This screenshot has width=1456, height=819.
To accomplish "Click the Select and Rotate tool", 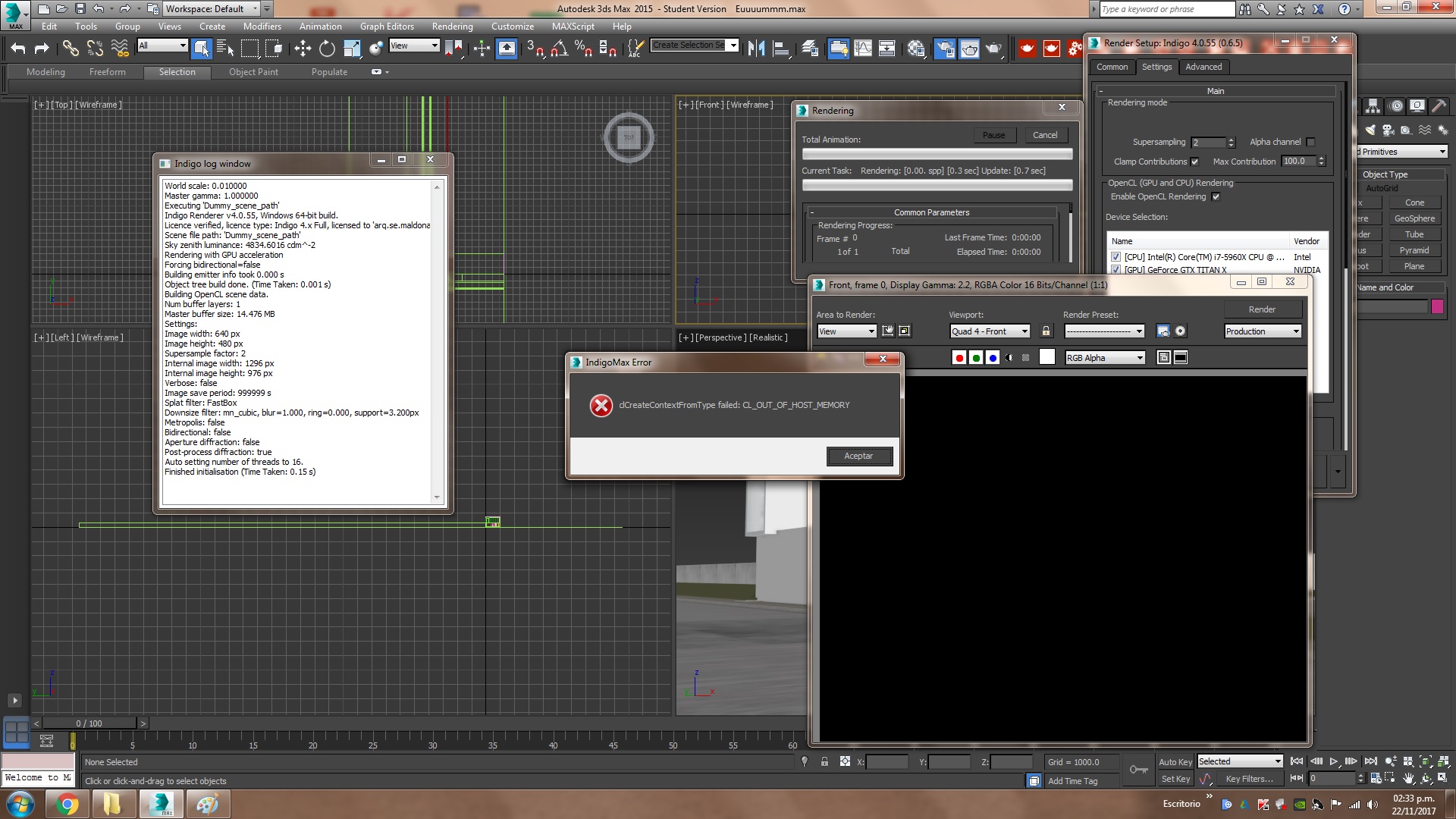I will 327,49.
